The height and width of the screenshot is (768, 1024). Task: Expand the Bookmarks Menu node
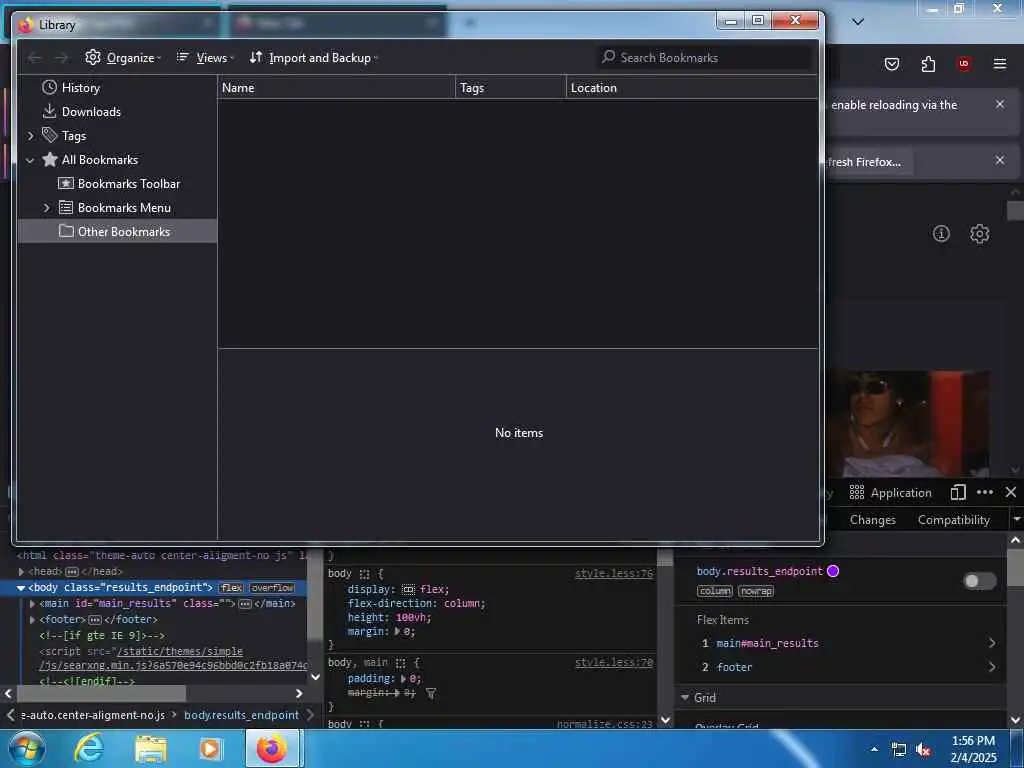point(46,208)
